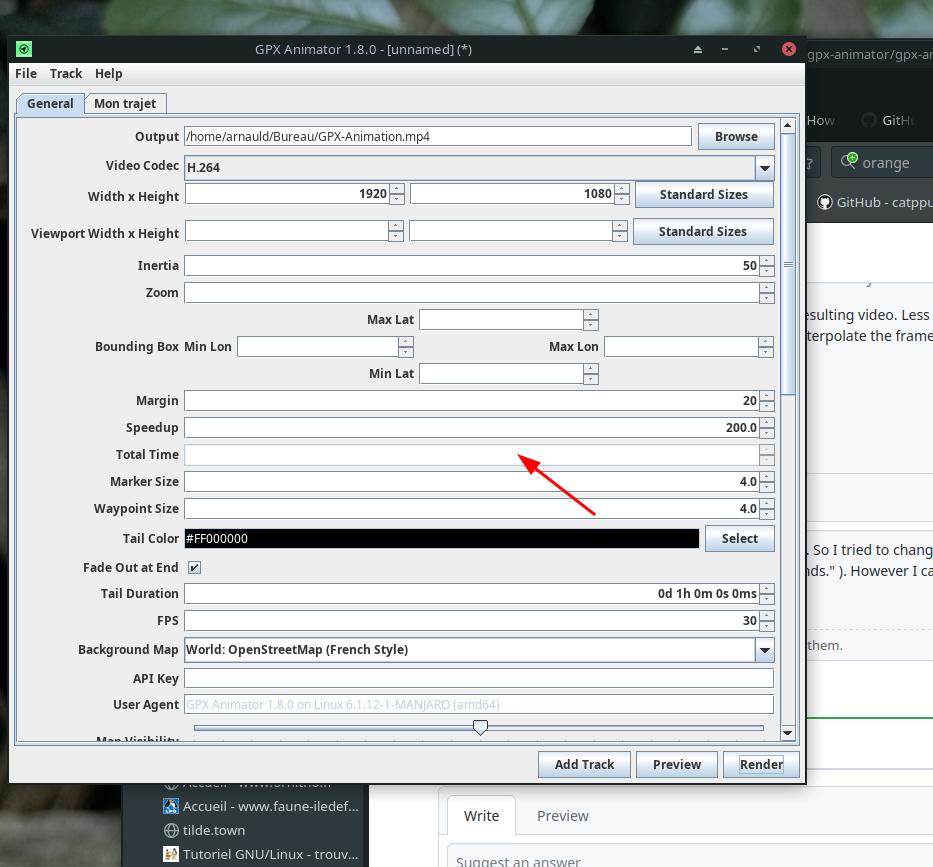Image resolution: width=933 pixels, height=867 pixels.
Task: Click the Map Visibility slider handle
Action: click(x=480, y=727)
